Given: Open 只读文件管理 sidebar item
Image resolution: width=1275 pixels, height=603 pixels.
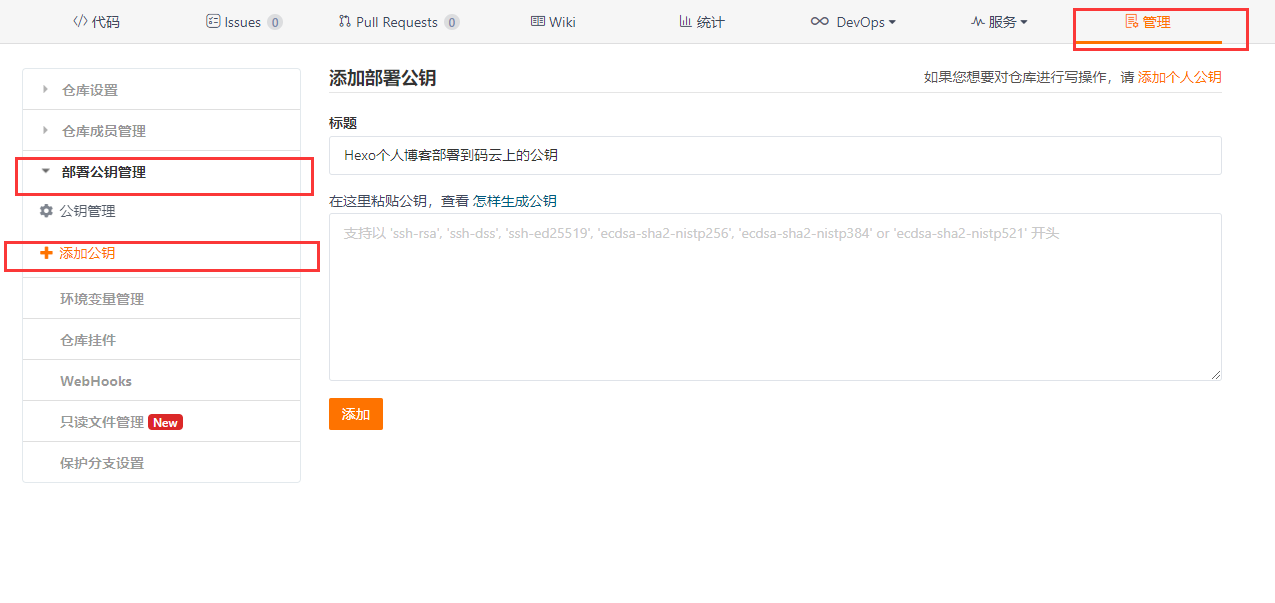Looking at the screenshot, I should [161, 421].
